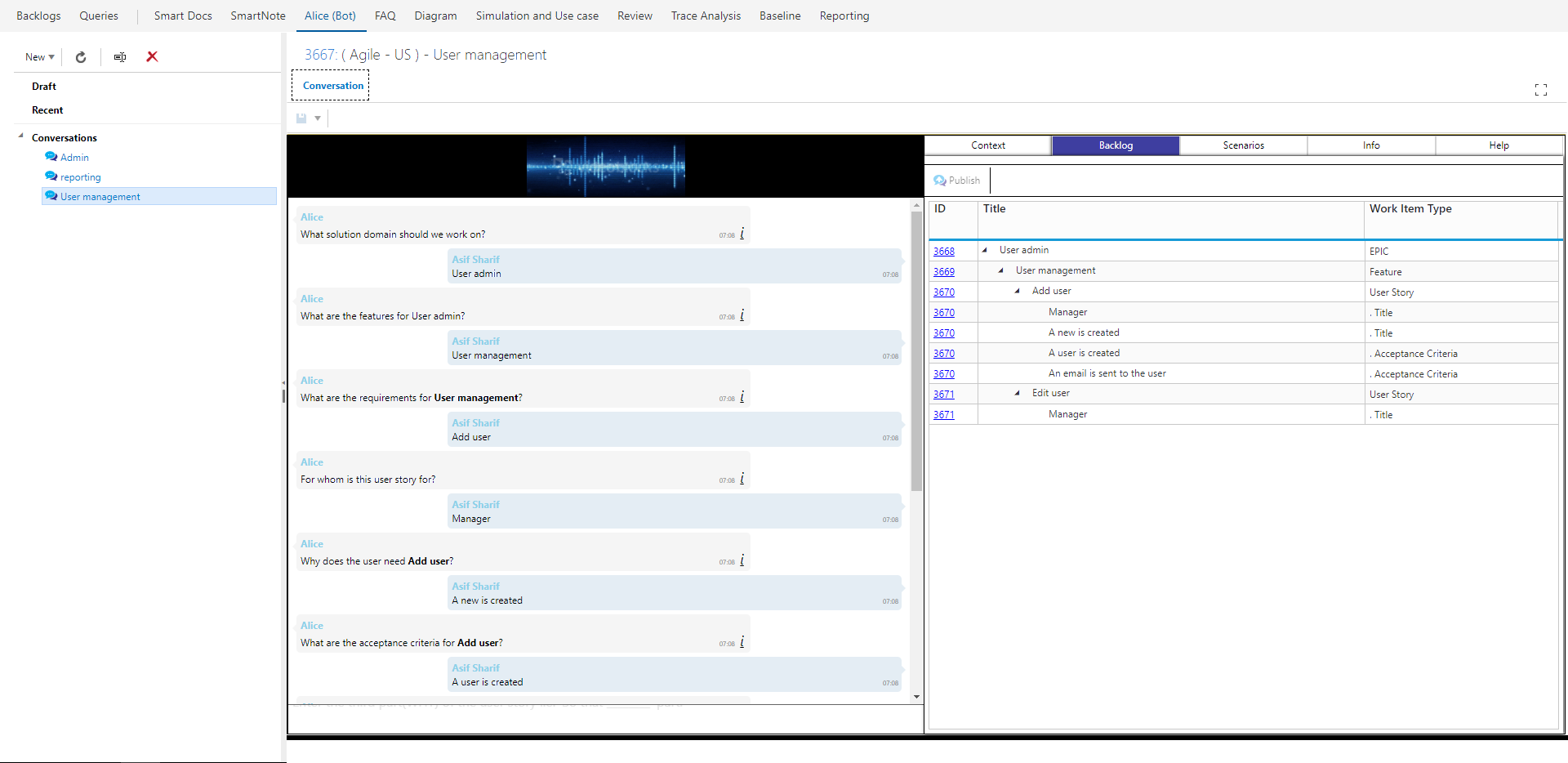This screenshot has height=763, width=1568.
Task: Switch to the Backlog panel tab
Action: coord(1116,145)
